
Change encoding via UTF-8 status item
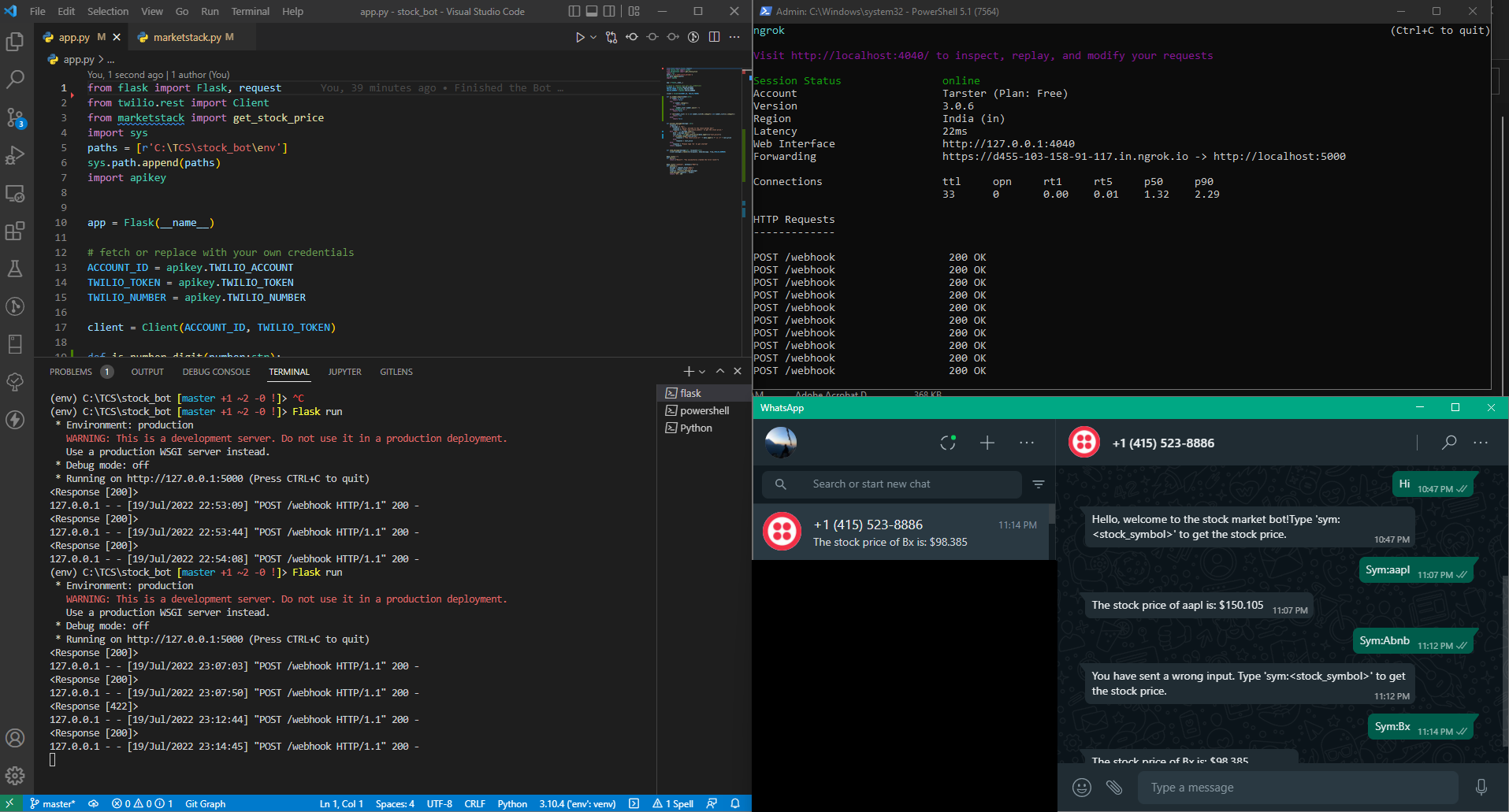click(x=440, y=803)
